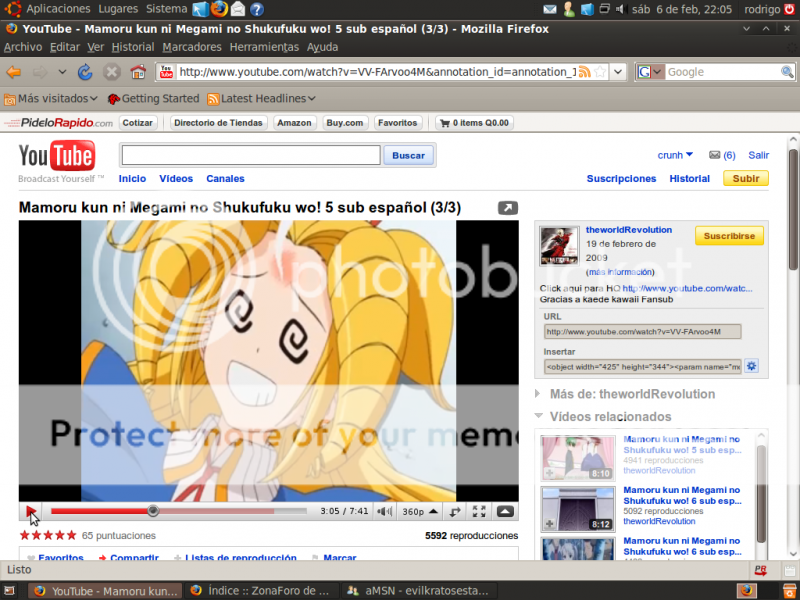Screen dimensions: 800x600
Task: Click the video progress bar handle
Action: pyautogui.click(x=153, y=511)
